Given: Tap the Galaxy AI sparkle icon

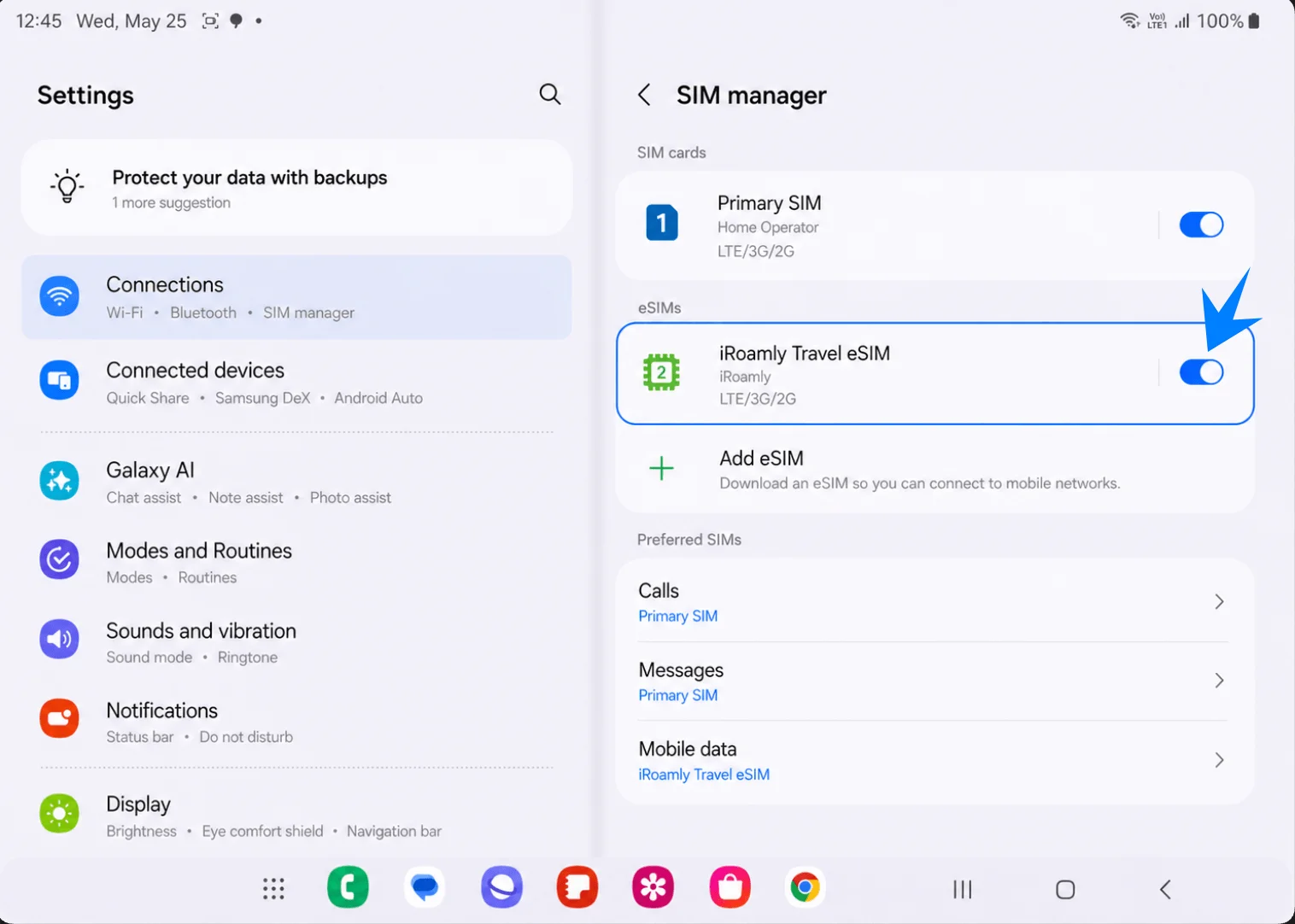Looking at the screenshot, I should (x=60, y=481).
